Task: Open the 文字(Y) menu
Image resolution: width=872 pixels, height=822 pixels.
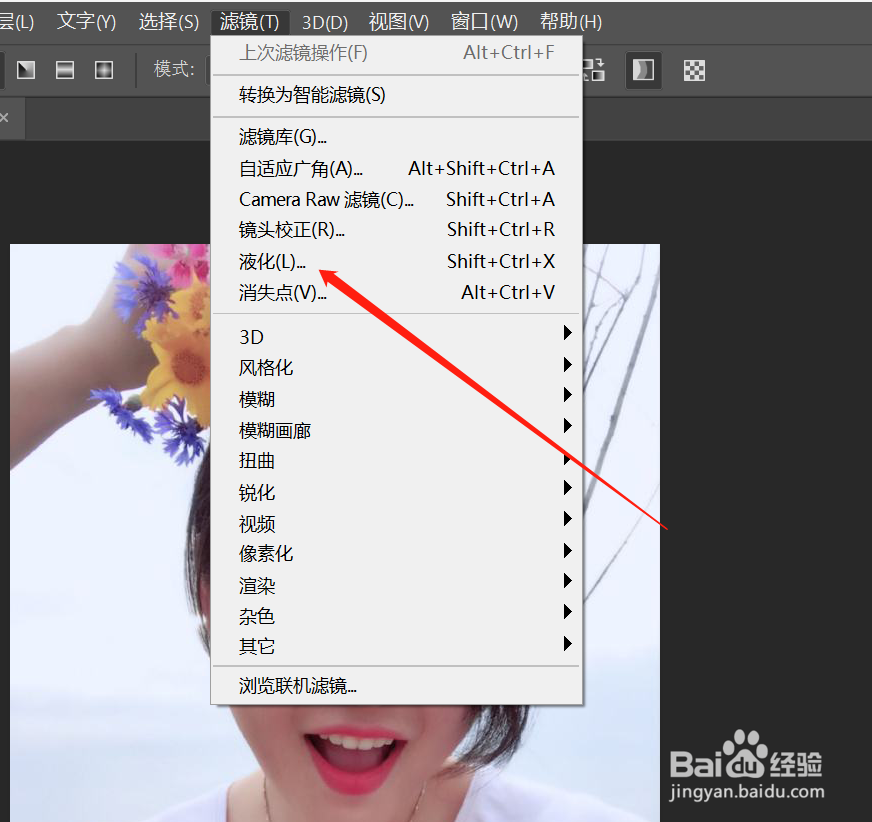Action: (86, 22)
